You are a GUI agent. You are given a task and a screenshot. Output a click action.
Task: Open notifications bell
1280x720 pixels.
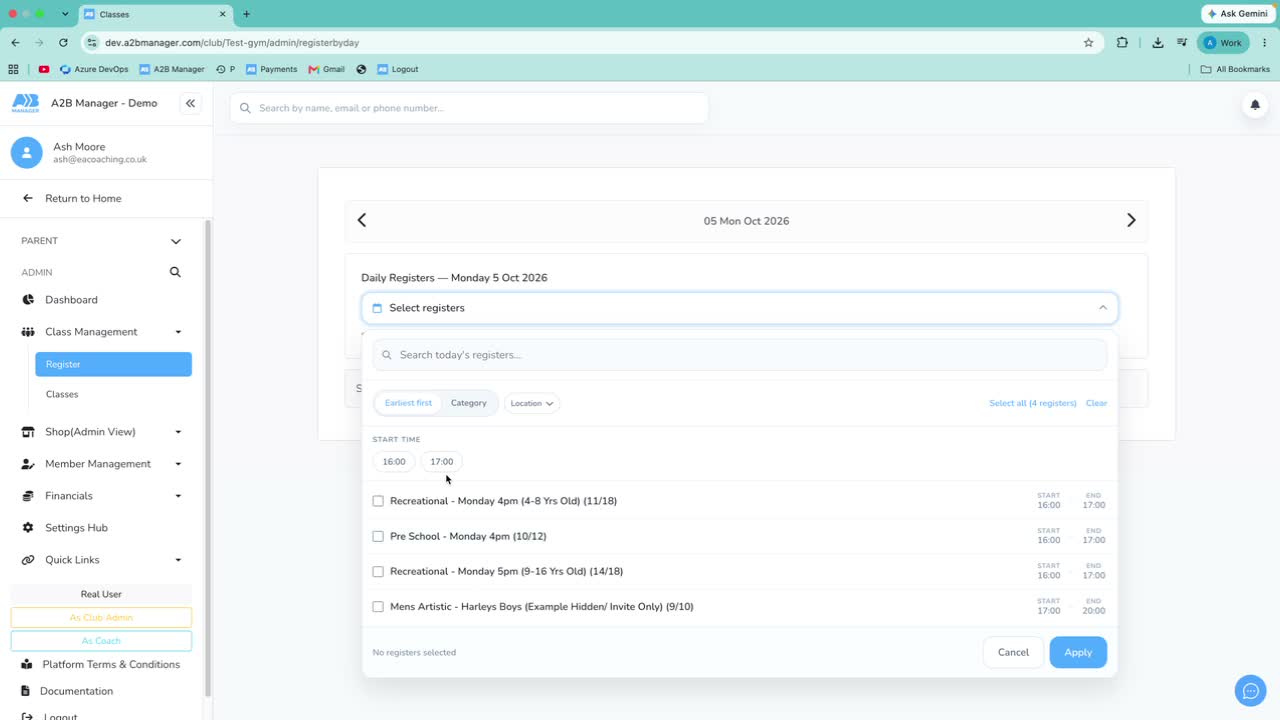(x=1255, y=105)
